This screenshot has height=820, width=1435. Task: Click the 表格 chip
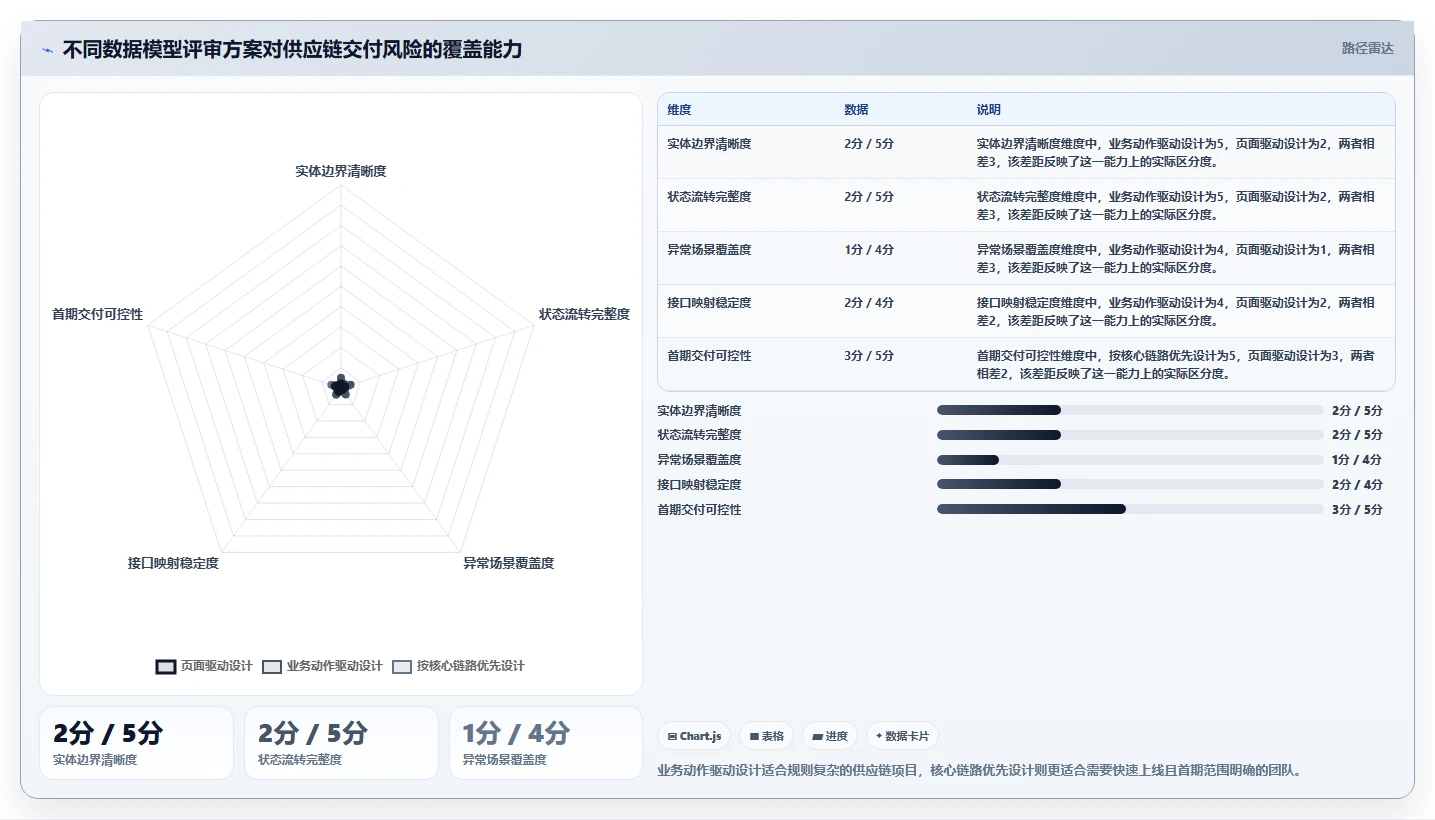pyautogui.click(x=766, y=736)
